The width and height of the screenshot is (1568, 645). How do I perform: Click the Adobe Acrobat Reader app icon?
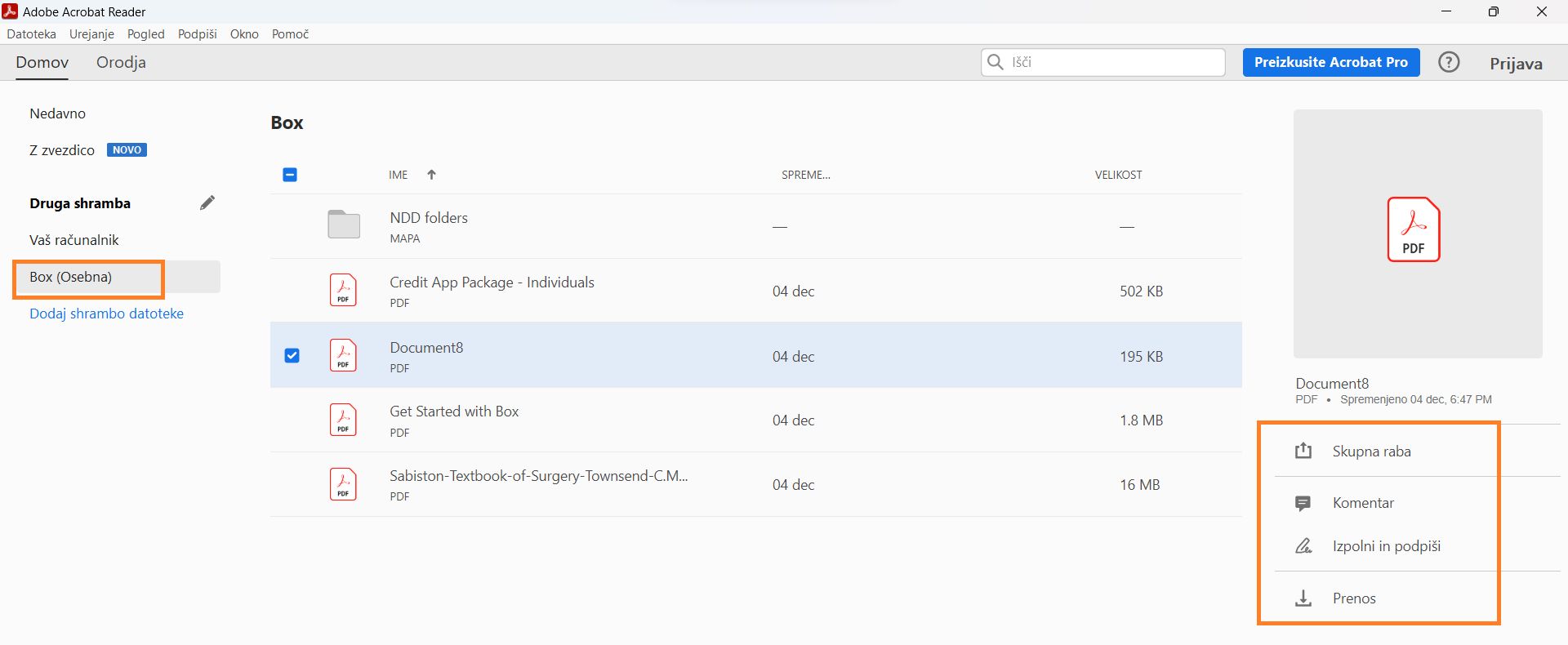[x=11, y=11]
